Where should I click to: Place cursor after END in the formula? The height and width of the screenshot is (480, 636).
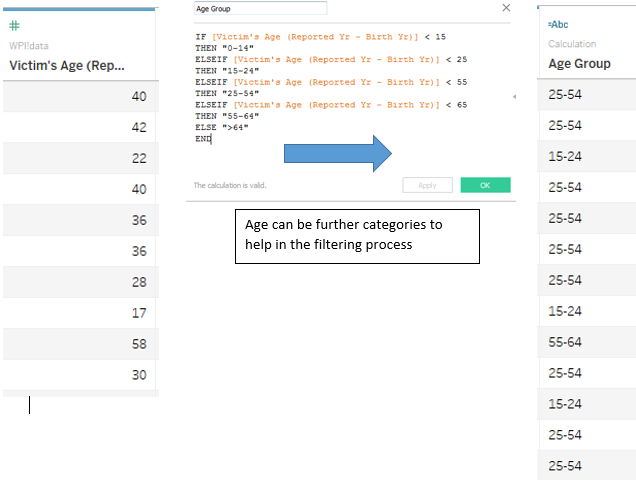coord(213,139)
